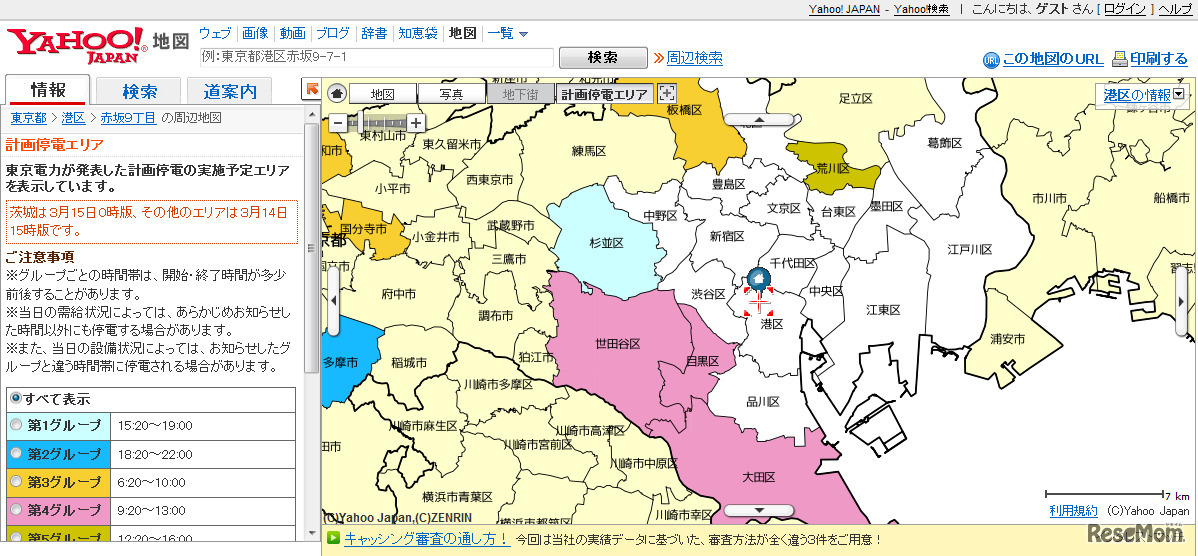Click the side panel scrollbar up arrow

tap(311, 113)
